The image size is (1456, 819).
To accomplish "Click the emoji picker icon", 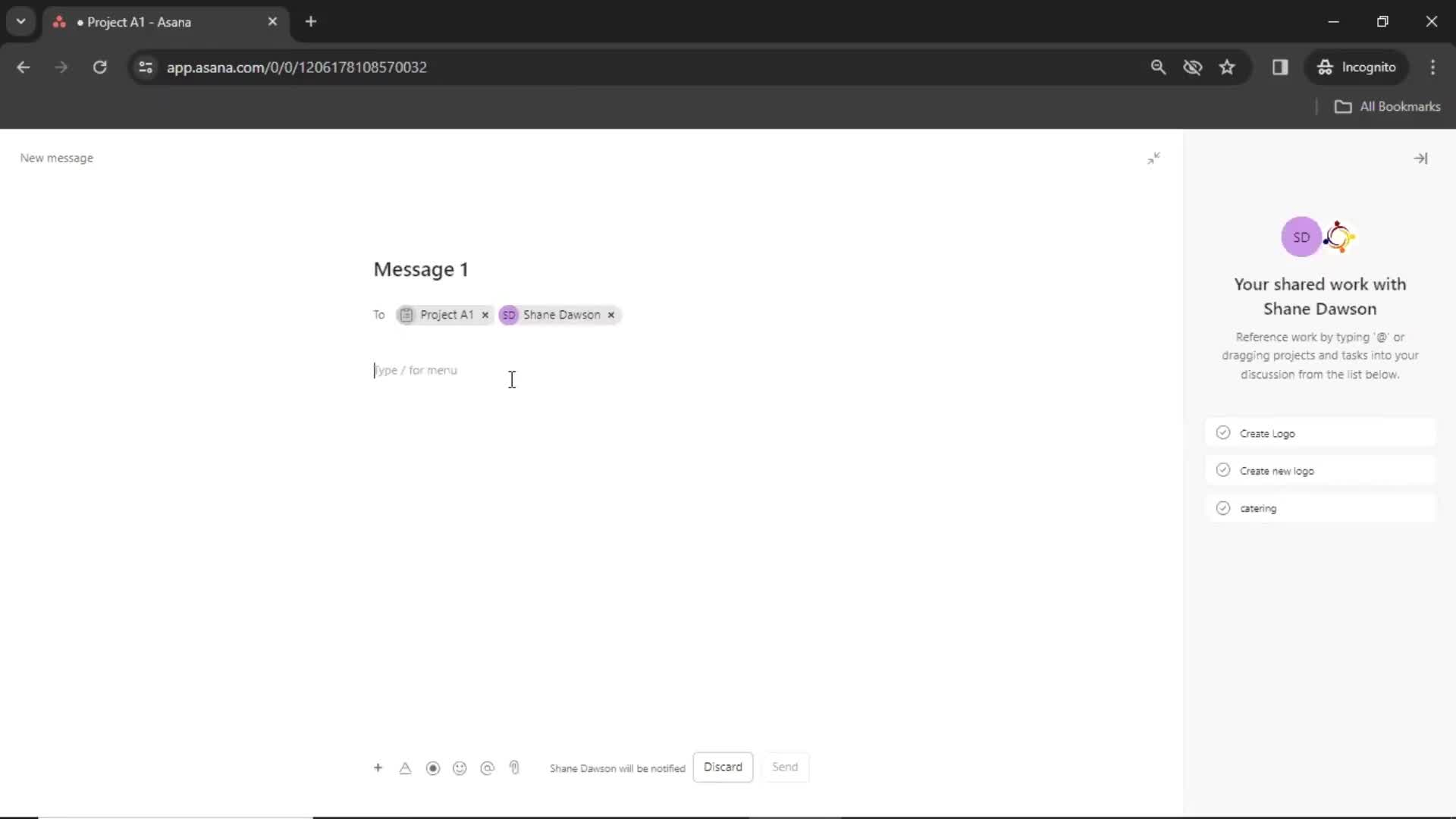I will tap(460, 768).
